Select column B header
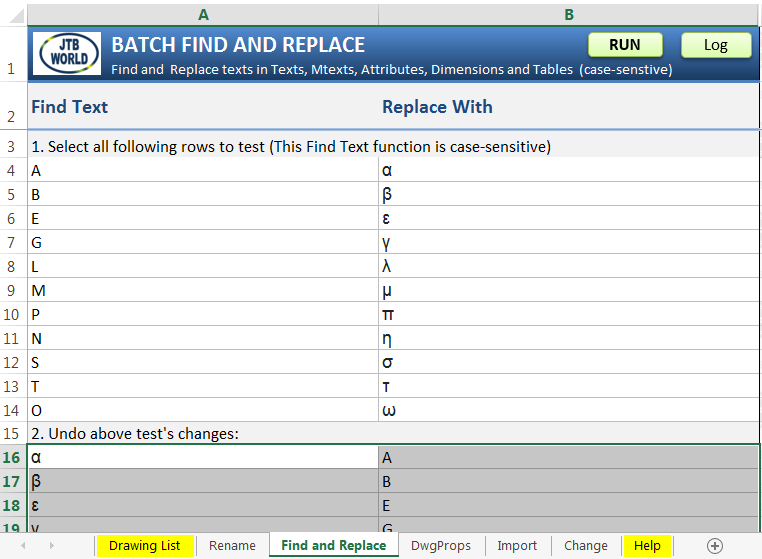Image resolution: width=762 pixels, height=559 pixels. [x=568, y=14]
